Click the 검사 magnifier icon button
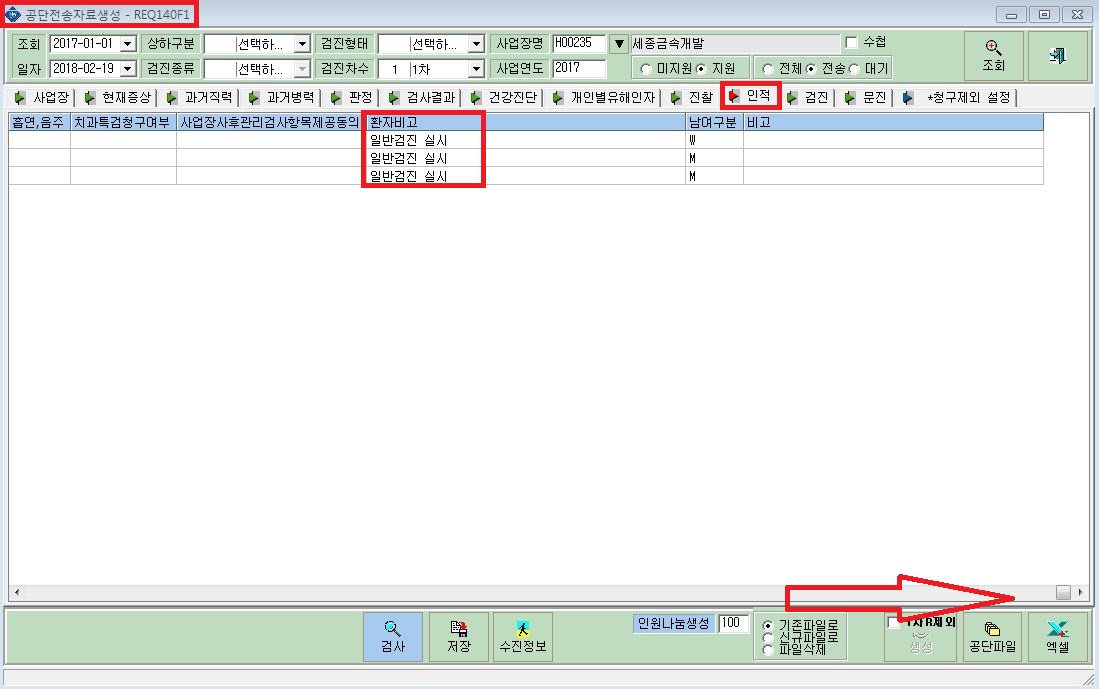 392,636
